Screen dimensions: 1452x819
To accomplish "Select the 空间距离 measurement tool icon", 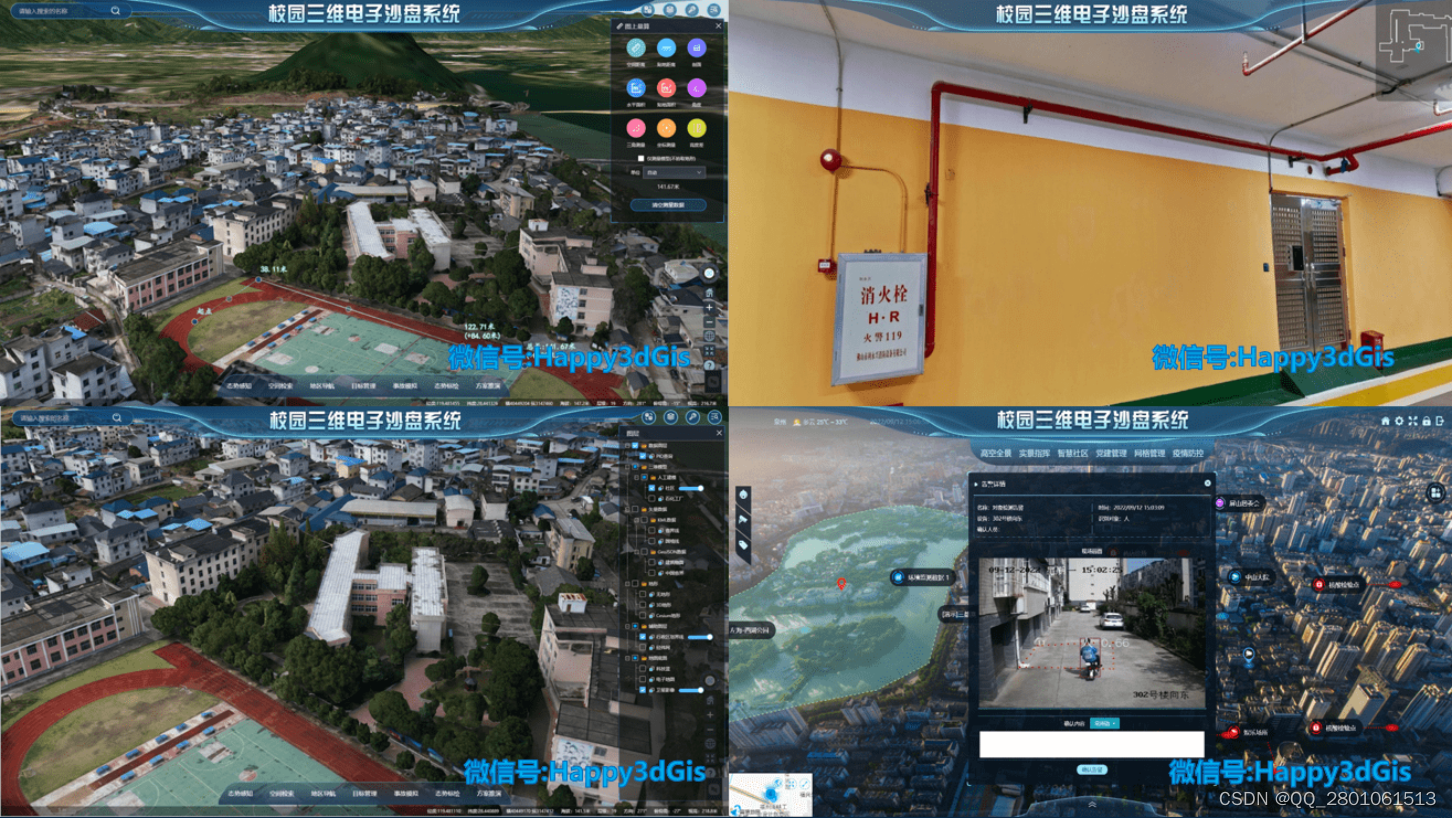I will pos(636,48).
